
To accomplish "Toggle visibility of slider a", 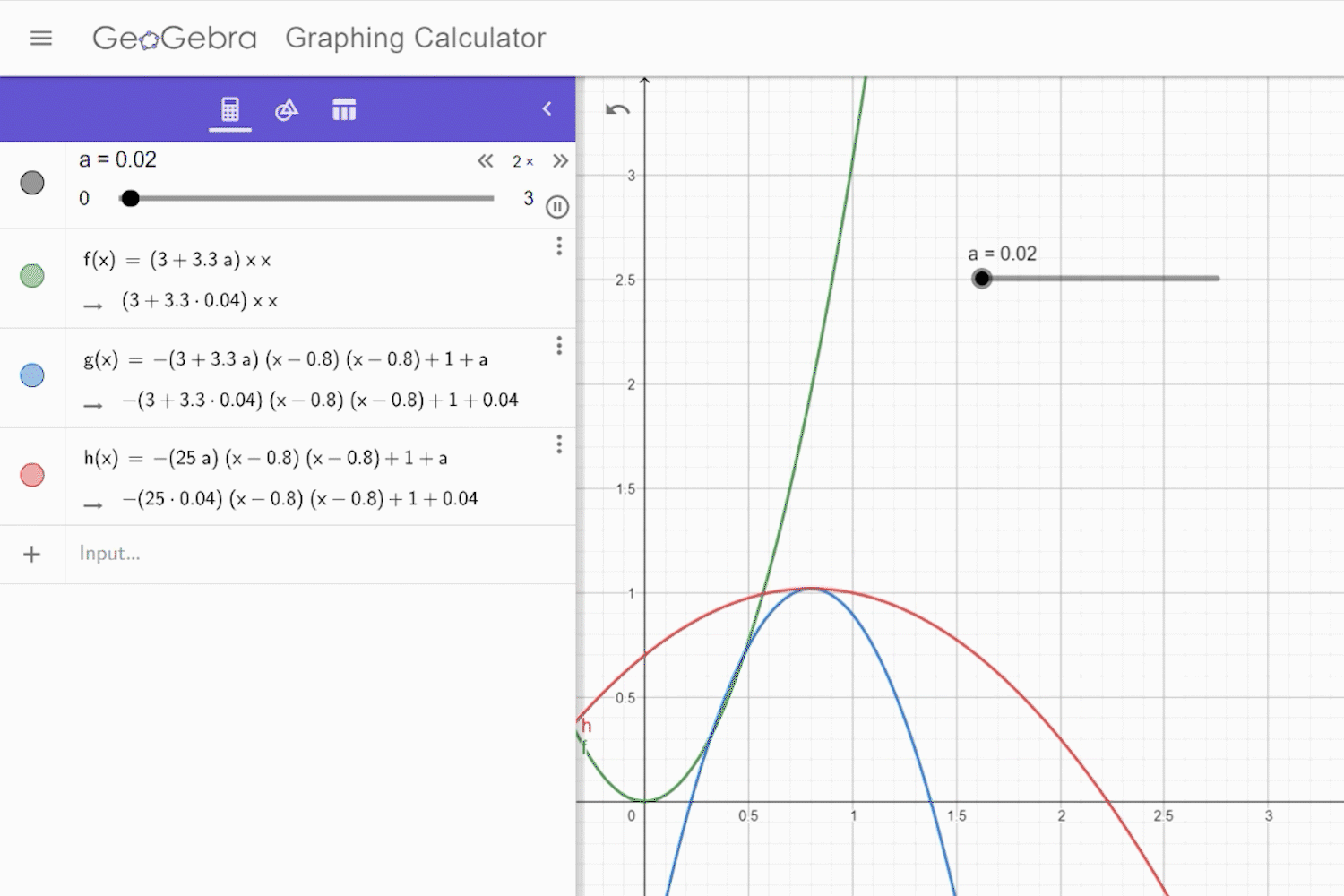I will (32, 183).
